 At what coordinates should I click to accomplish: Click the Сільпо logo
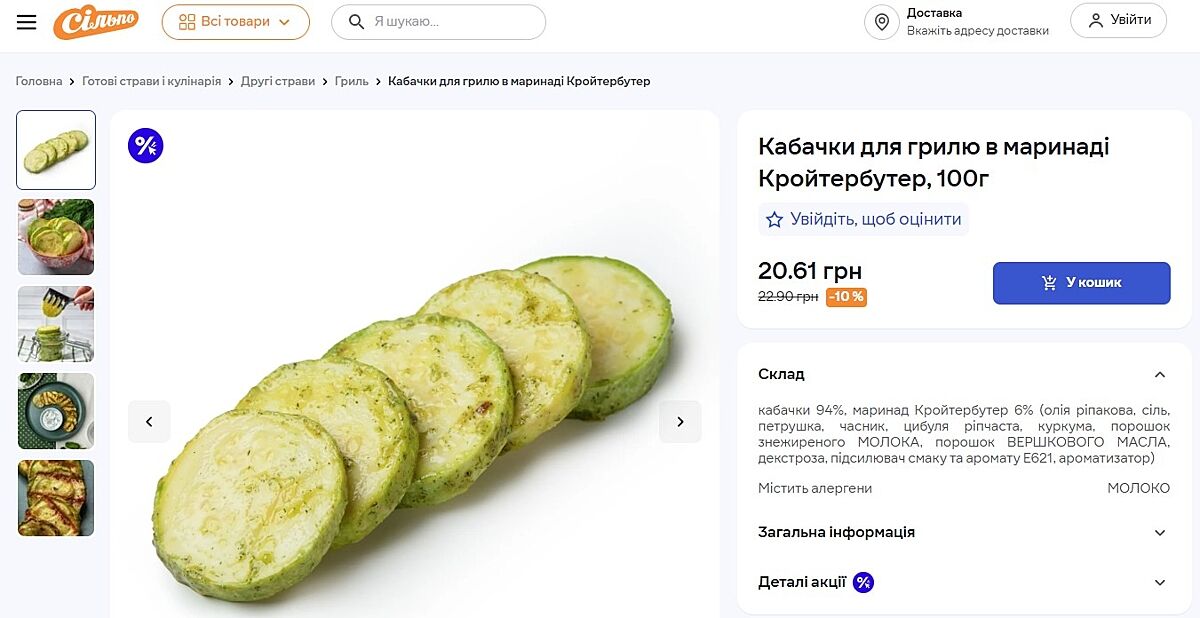95,22
